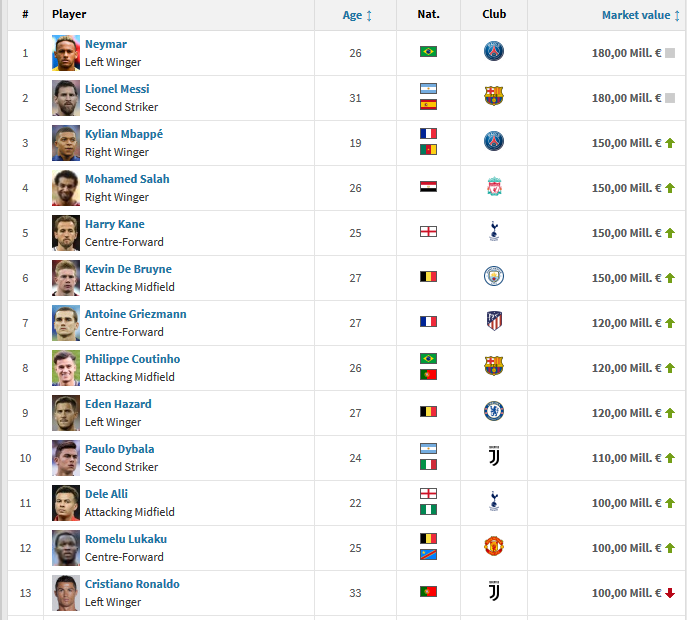Open Philippe Coutinho's player profile link
Image resolution: width=687 pixels, height=620 pixels.
pyautogui.click(x=132, y=359)
